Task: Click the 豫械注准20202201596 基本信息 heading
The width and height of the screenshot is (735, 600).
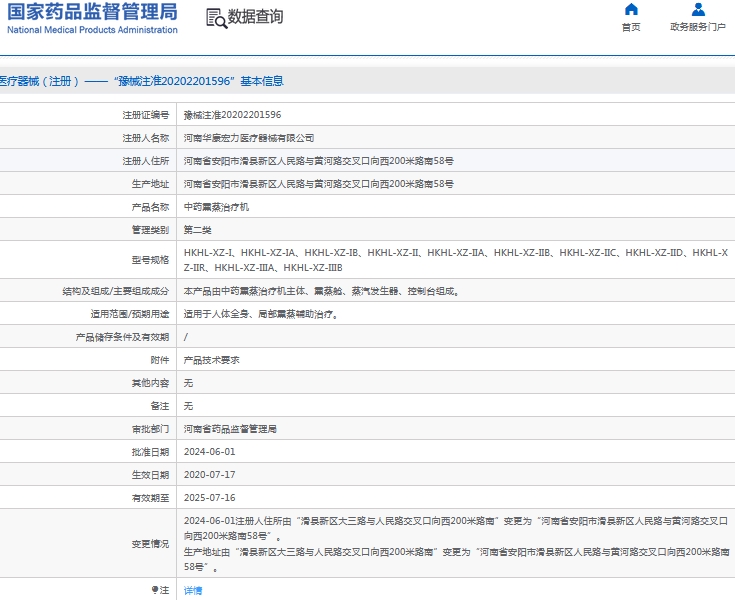Action: click(142, 81)
